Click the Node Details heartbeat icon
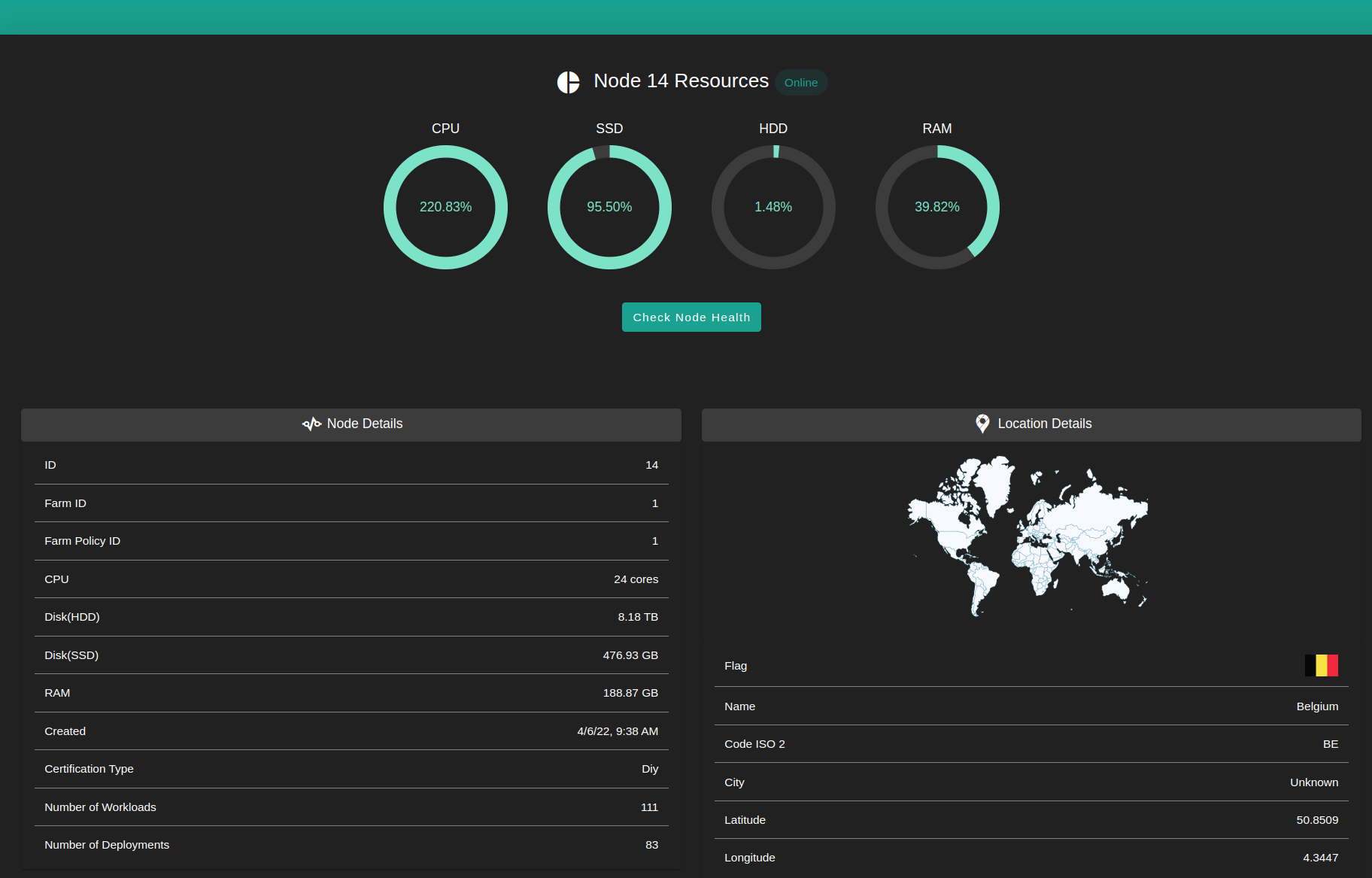The height and width of the screenshot is (878, 1372). (311, 424)
